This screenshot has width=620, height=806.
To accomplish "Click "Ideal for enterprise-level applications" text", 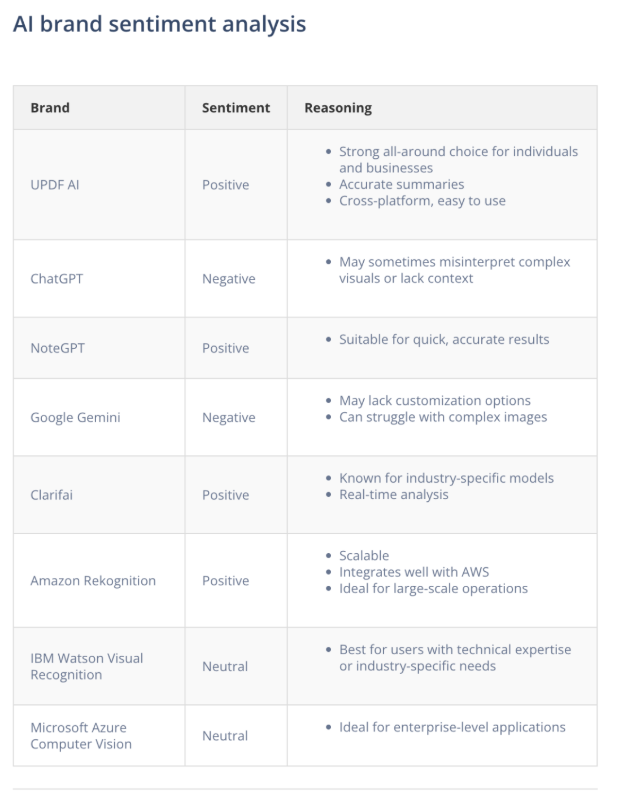I will 452,727.
